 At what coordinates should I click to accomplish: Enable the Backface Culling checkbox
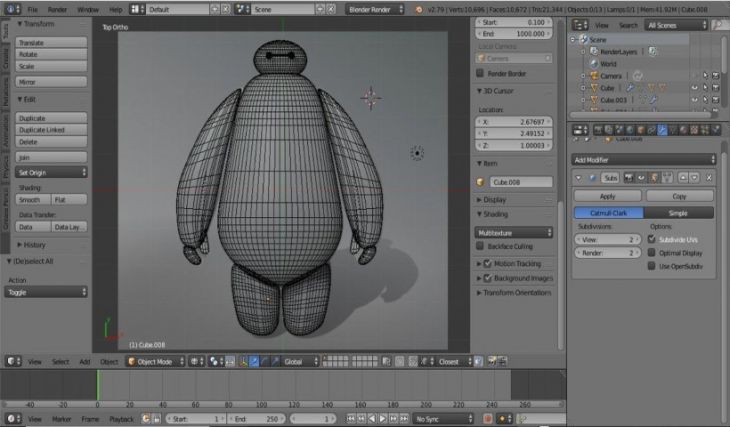(480, 246)
